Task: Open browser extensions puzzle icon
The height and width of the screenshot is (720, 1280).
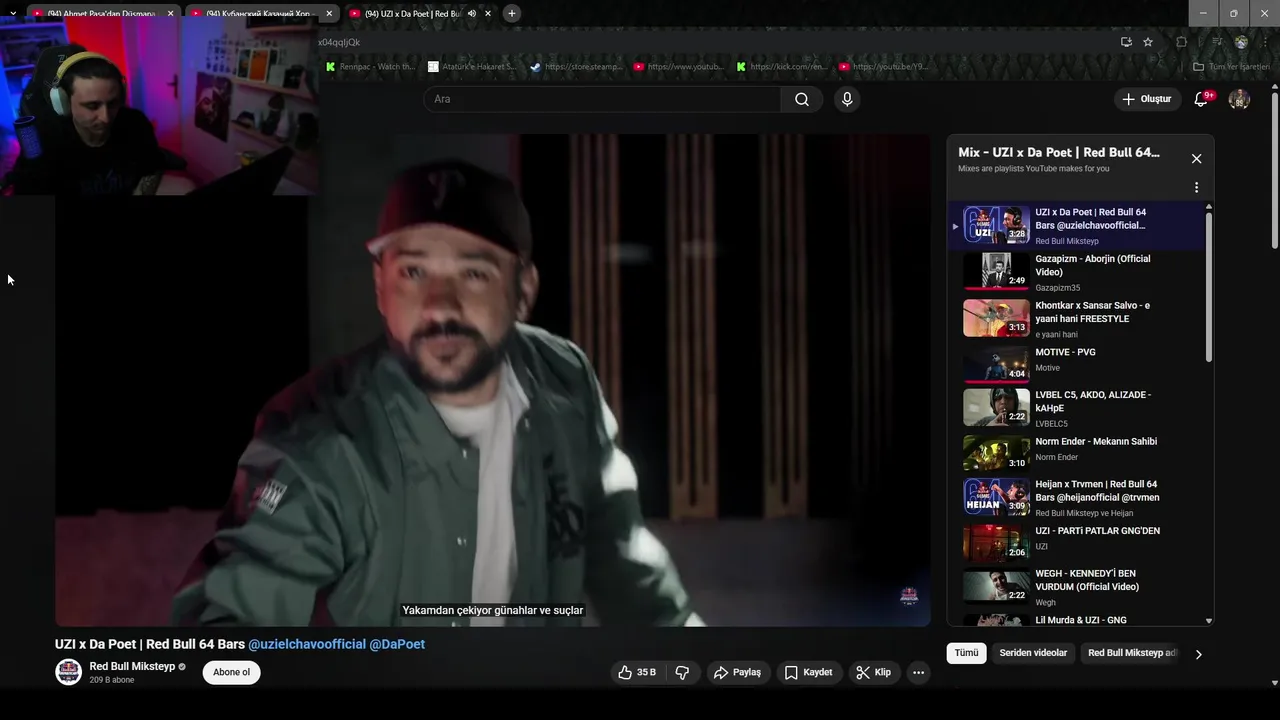Action: (x=1181, y=42)
